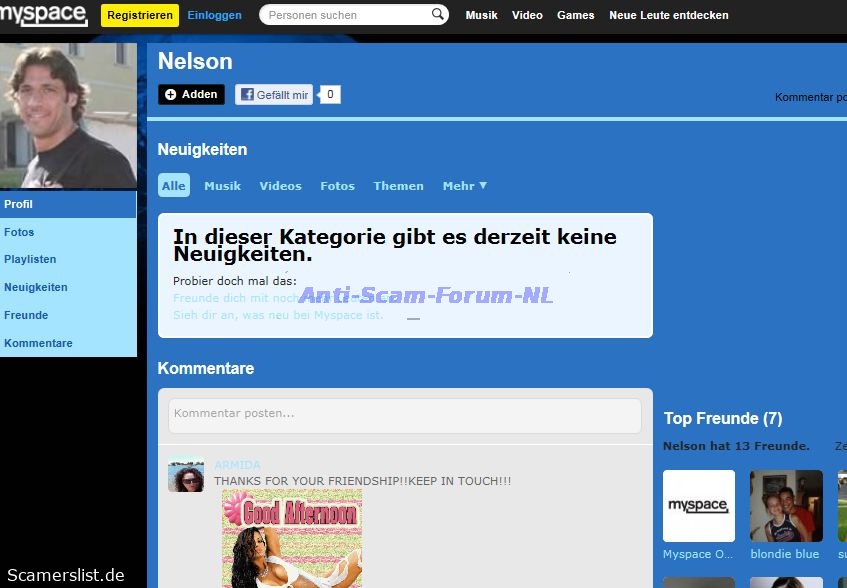Screen dimensions: 847x588
Task: Open ARMIDA's commenter avatar
Action: [186, 475]
